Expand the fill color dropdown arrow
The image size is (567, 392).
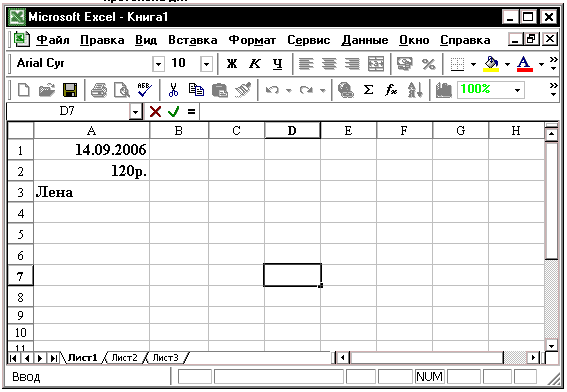[x=507, y=64]
